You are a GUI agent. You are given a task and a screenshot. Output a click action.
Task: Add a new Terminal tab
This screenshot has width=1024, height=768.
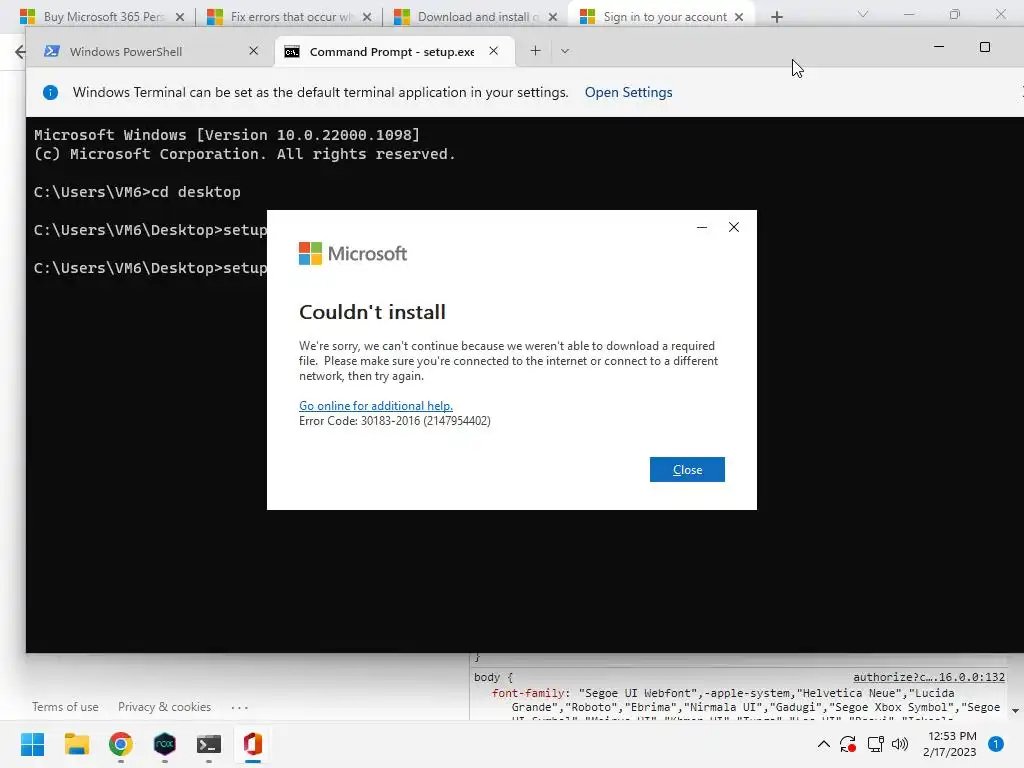[536, 51]
